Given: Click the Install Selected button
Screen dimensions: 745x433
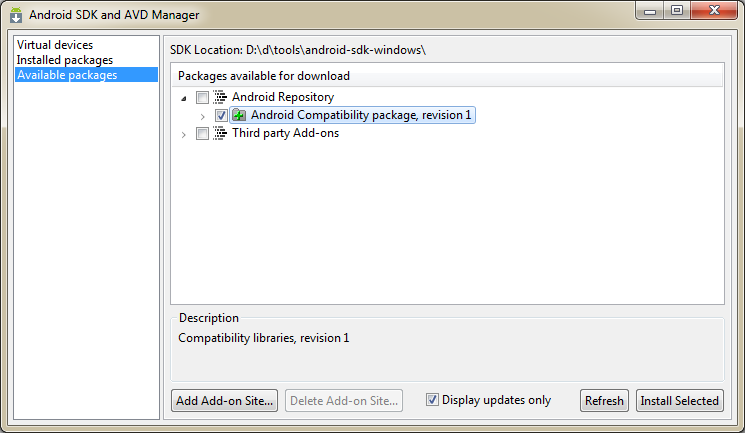Looking at the screenshot, I should [679, 401].
